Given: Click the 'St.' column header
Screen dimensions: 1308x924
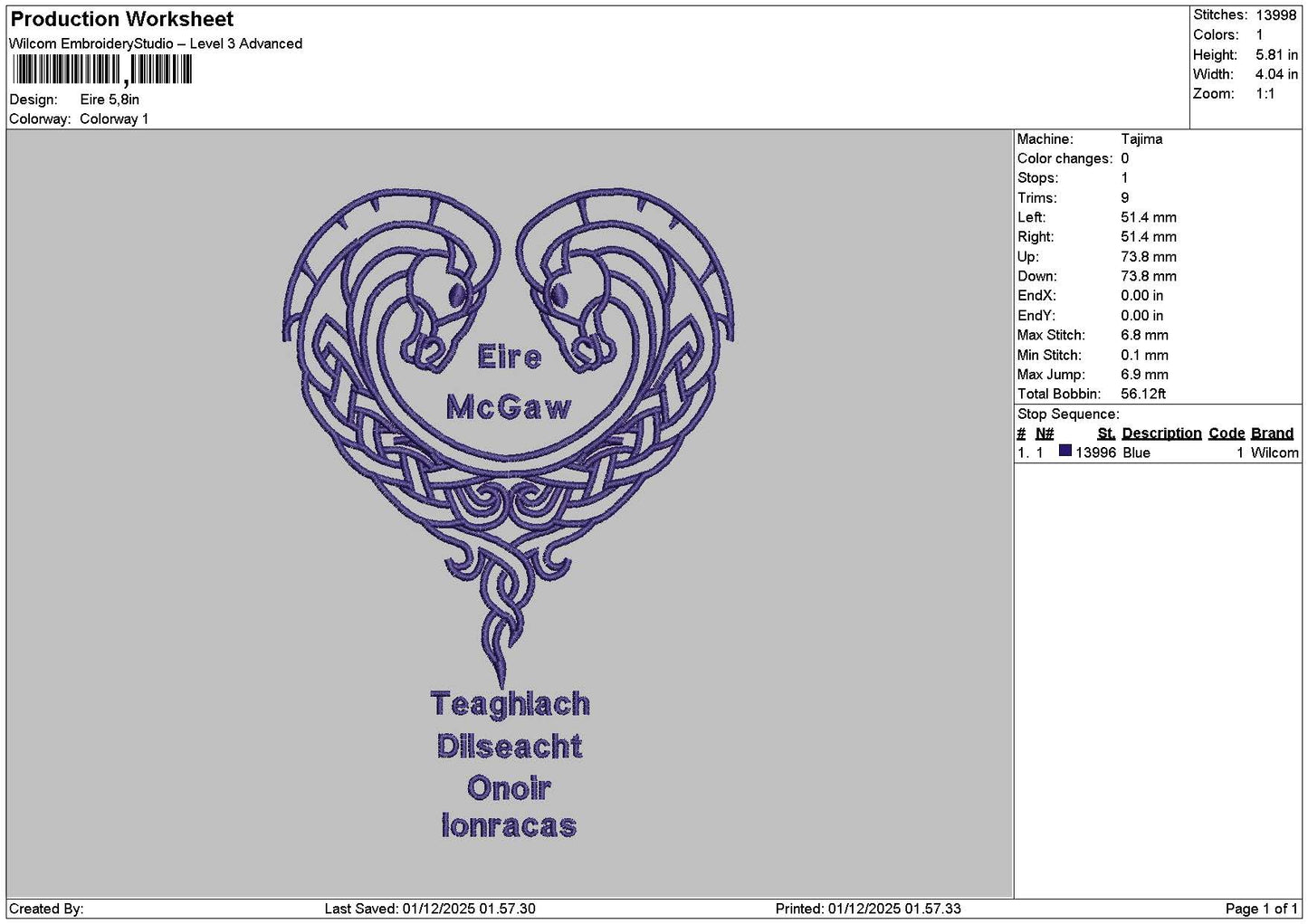Looking at the screenshot, I should tap(1106, 433).
